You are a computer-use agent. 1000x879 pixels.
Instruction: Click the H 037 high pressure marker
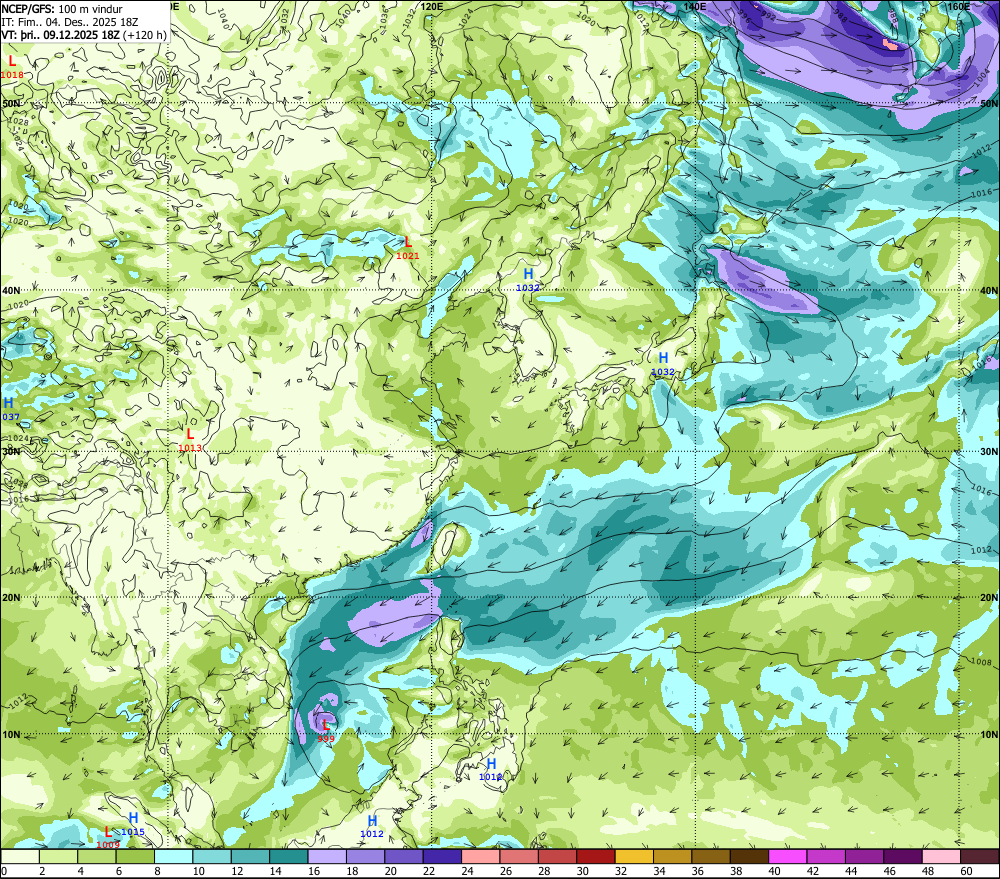pos(10,410)
